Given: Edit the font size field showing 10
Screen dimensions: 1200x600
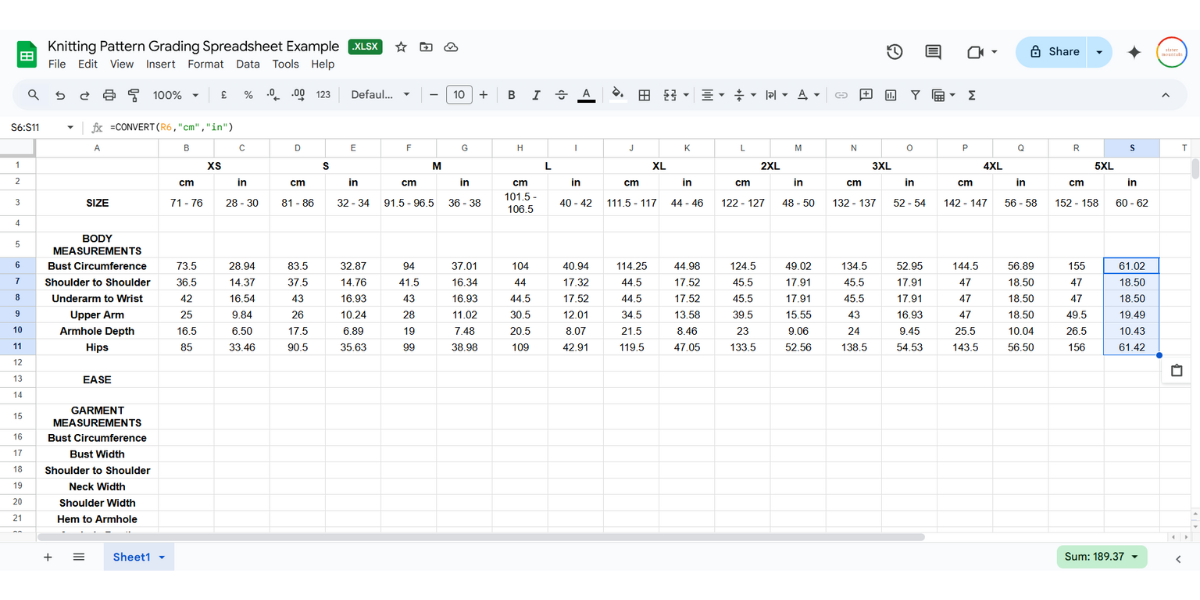Looking at the screenshot, I should click(x=459, y=95).
